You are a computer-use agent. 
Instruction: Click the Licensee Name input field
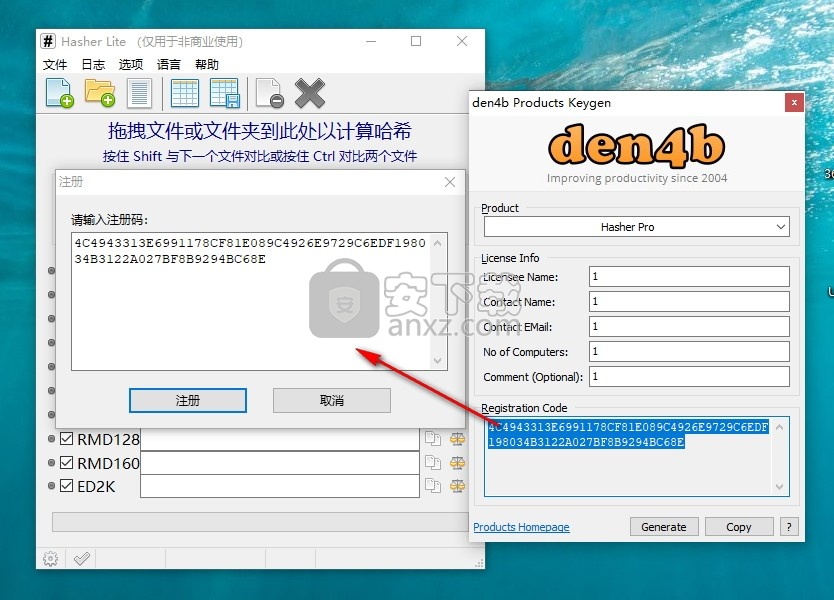(689, 277)
